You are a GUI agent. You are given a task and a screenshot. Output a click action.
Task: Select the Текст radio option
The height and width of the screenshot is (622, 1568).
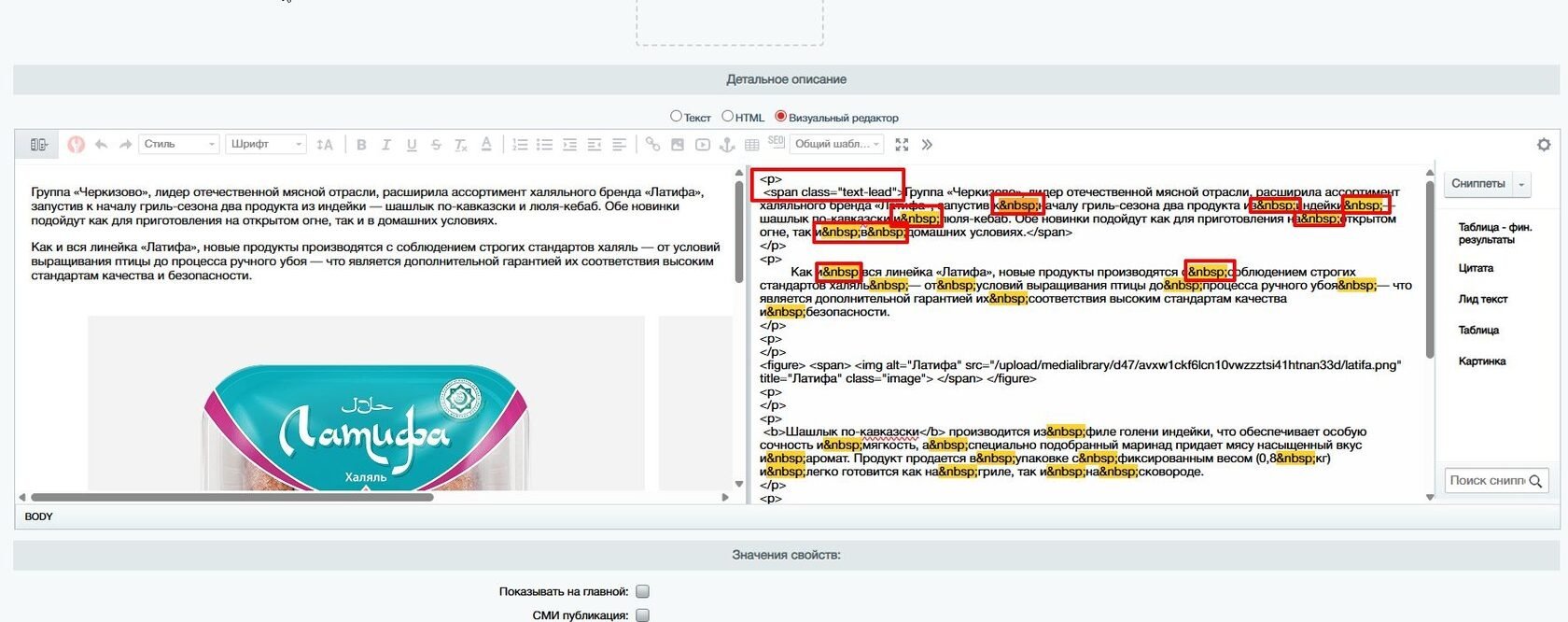(x=676, y=117)
